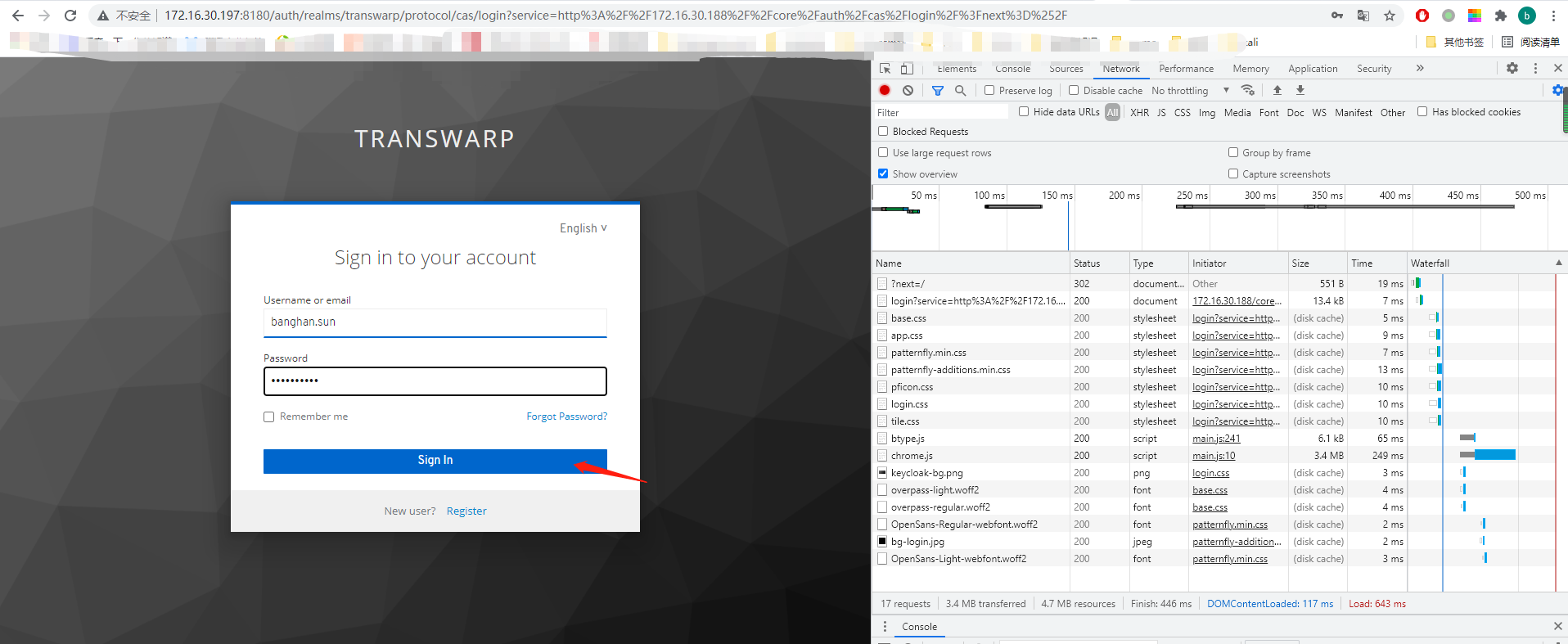Open the extensions puzzle piece icon
Screen dimensions: 1568x644
(x=1500, y=16)
